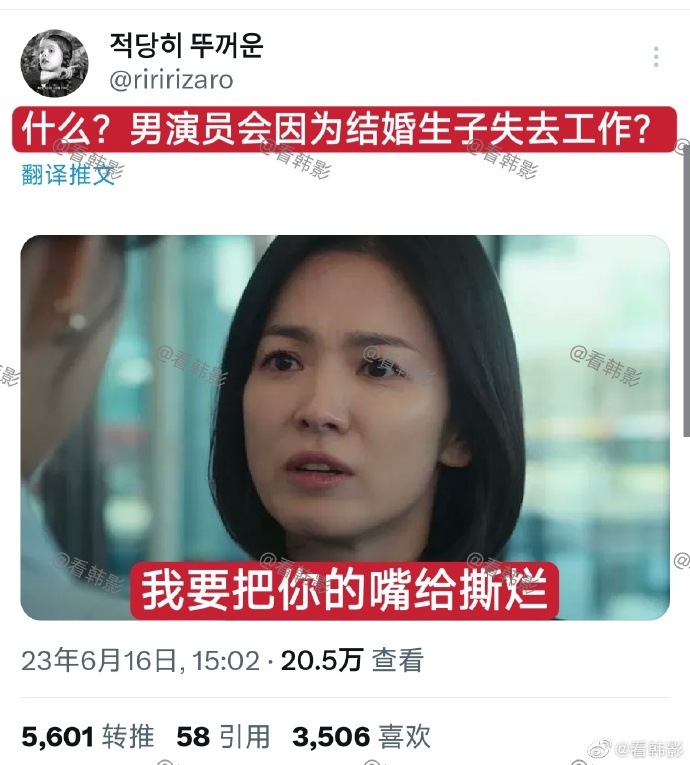Click the vertical scrollbar on the right edge
Image resolution: width=690 pixels, height=765 pixels.
point(686,290)
